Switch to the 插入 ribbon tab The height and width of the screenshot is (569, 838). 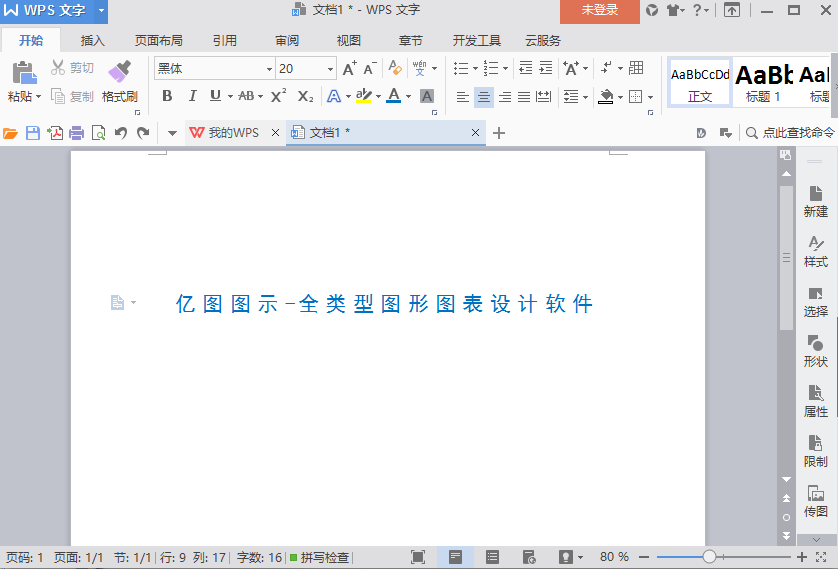(92, 41)
